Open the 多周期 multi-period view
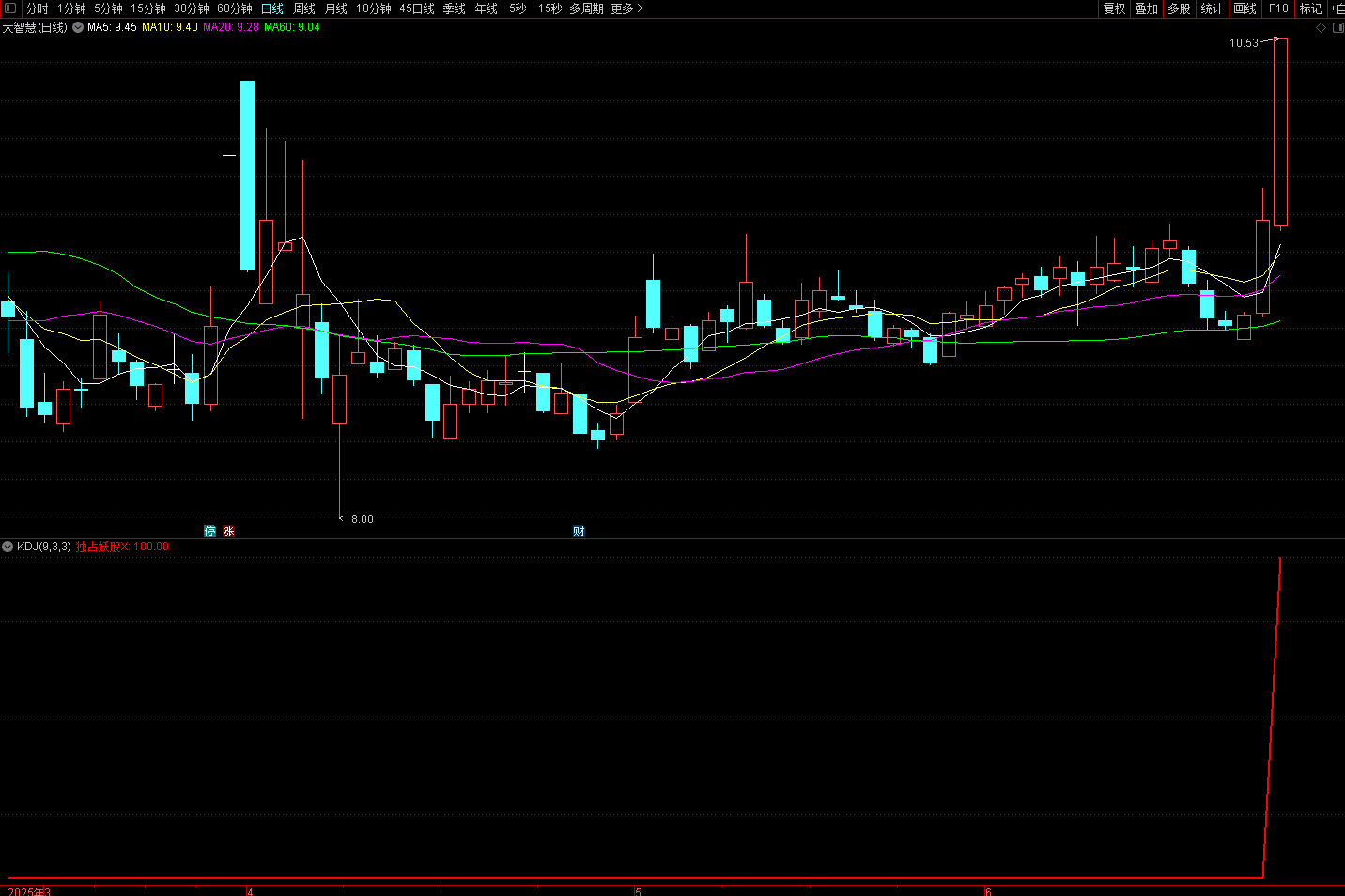 coord(586,8)
